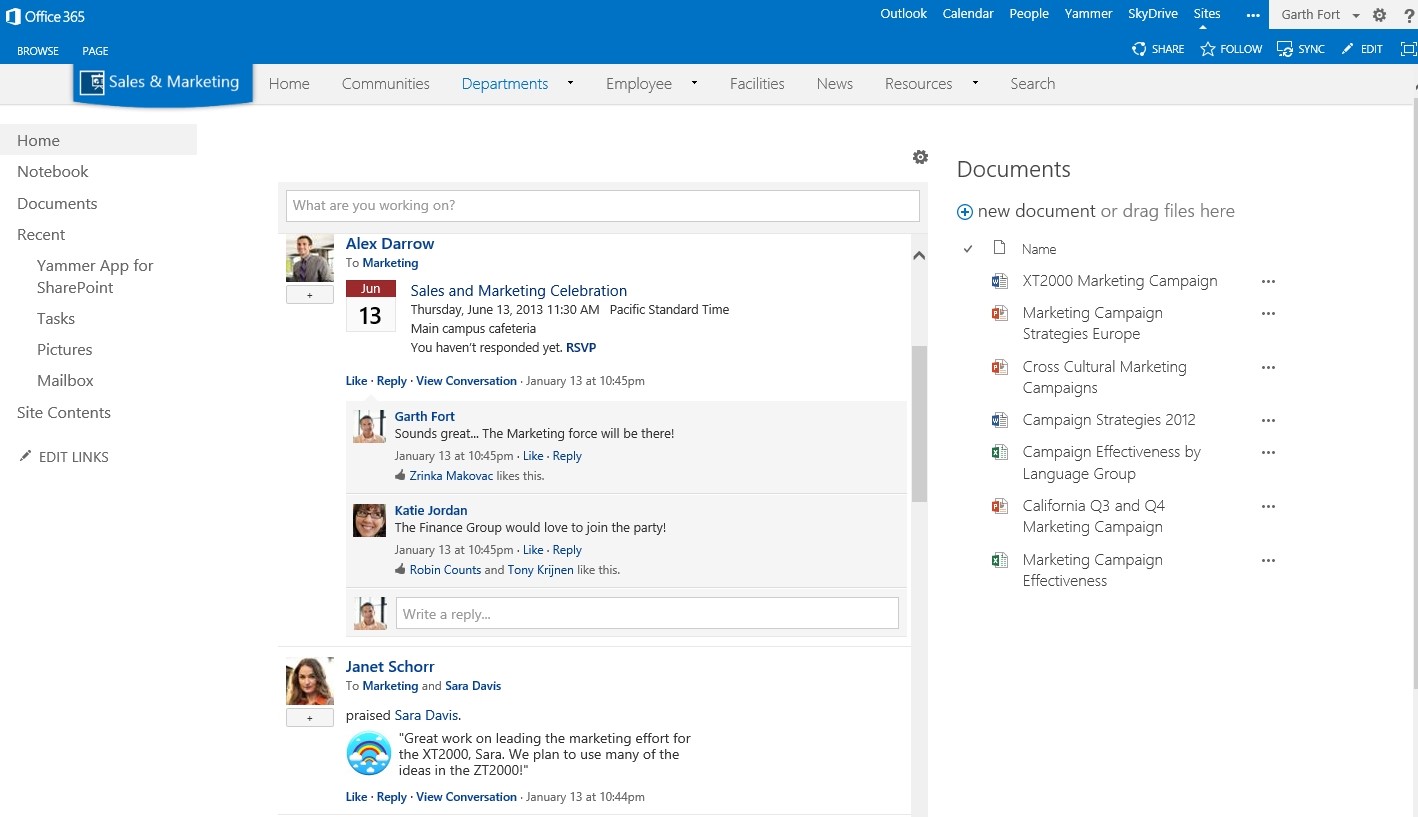Open the menu for California Q3 and Q4 campaign

point(1268,506)
